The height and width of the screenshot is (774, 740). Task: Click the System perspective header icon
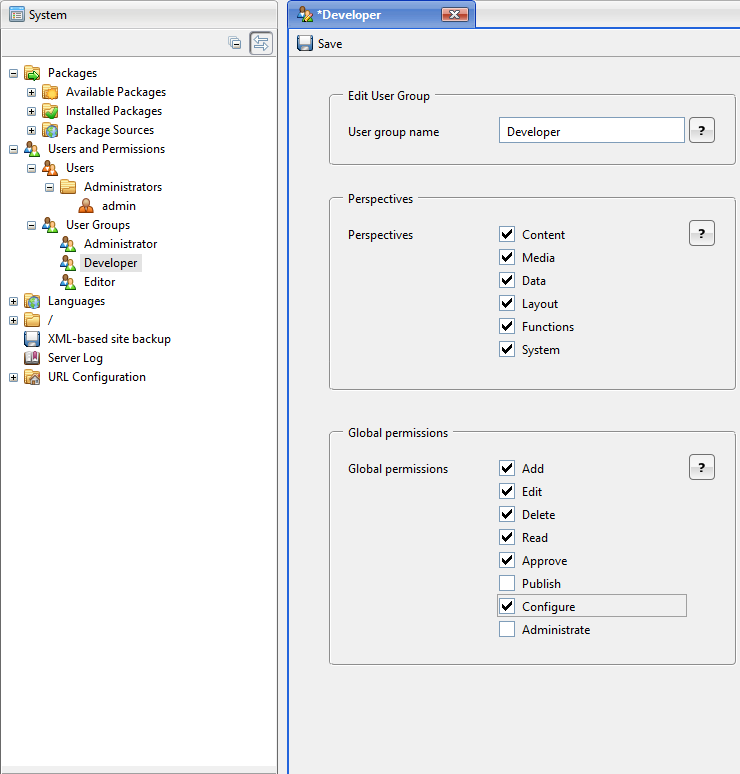17,14
